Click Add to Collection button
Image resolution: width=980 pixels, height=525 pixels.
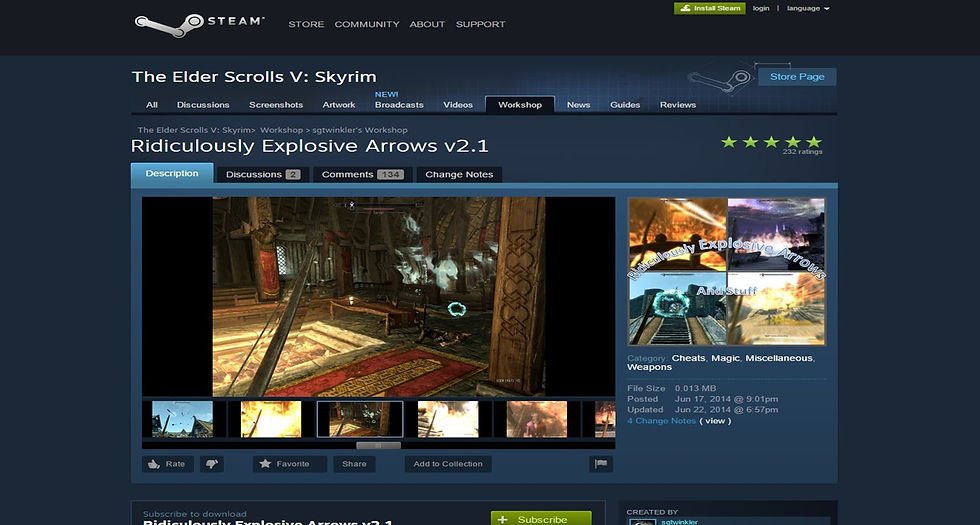[448, 464]
